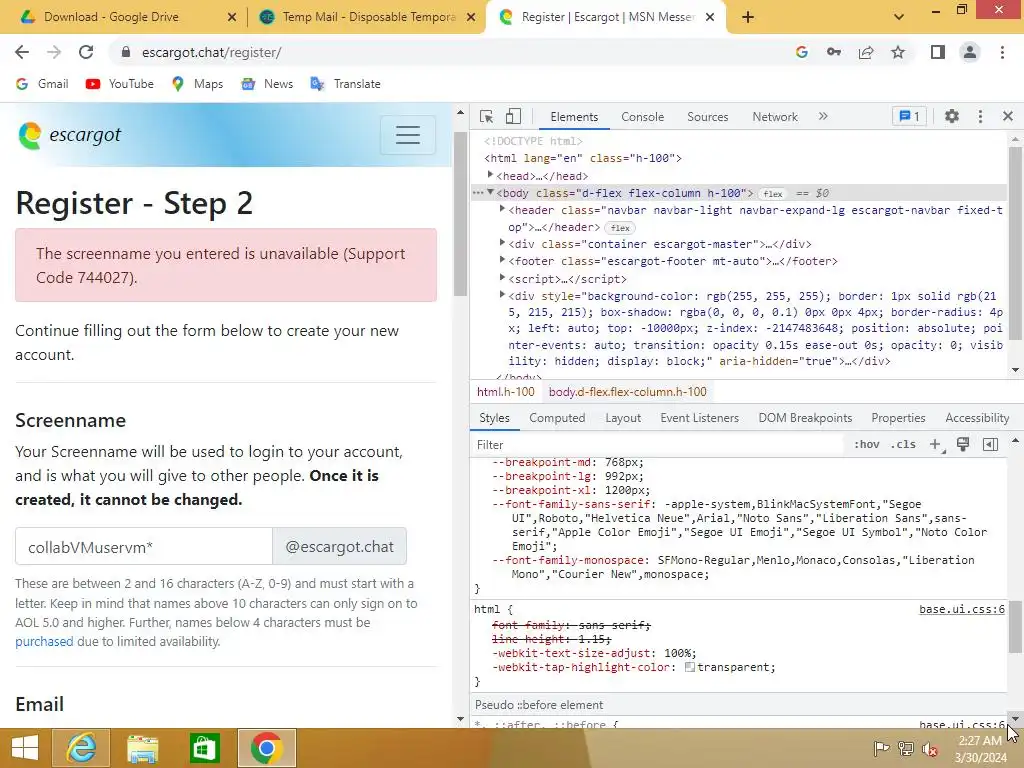Open the purchased link
Screen dimensions: 1024x768
[x=44, y=641]
